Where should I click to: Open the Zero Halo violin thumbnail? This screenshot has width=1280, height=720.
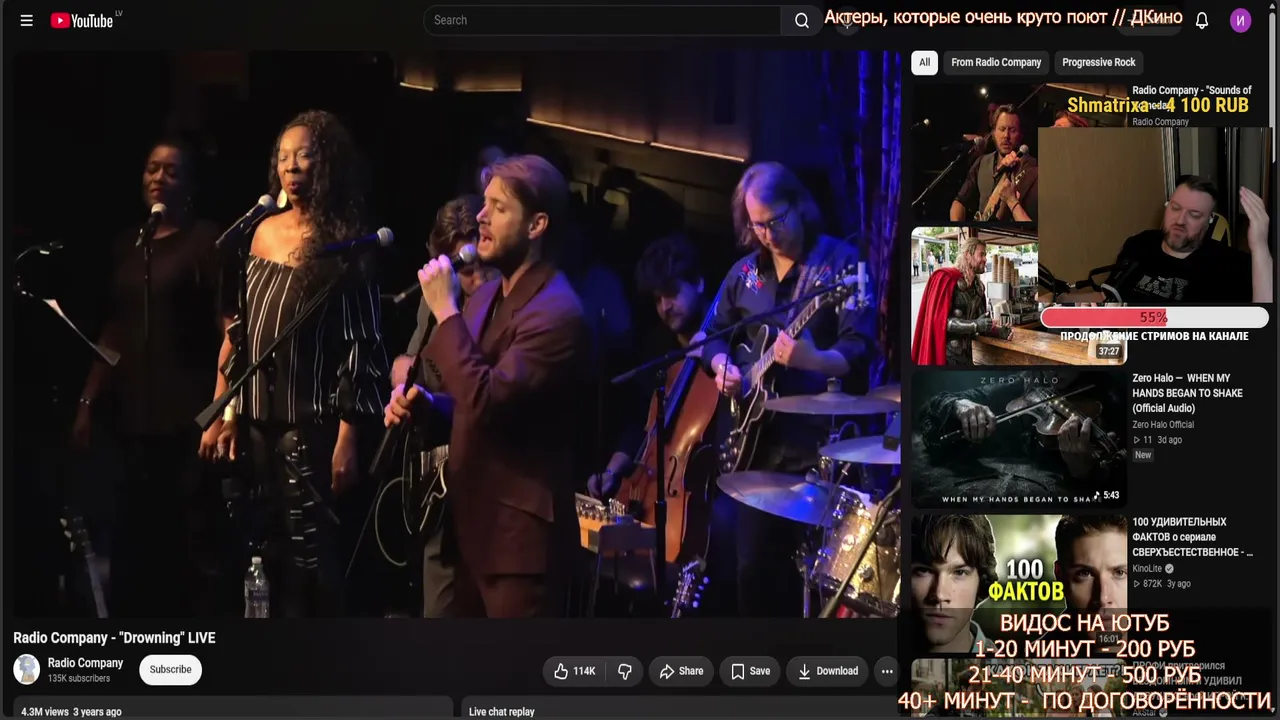1017,438
